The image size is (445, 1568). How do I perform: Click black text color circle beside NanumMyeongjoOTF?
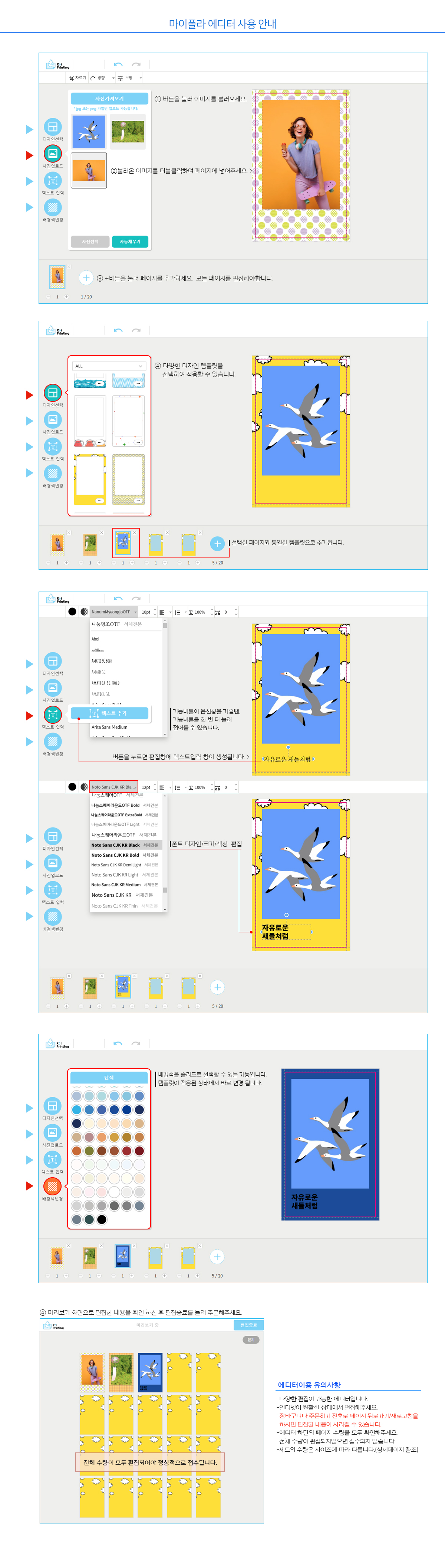click(72, 612)
